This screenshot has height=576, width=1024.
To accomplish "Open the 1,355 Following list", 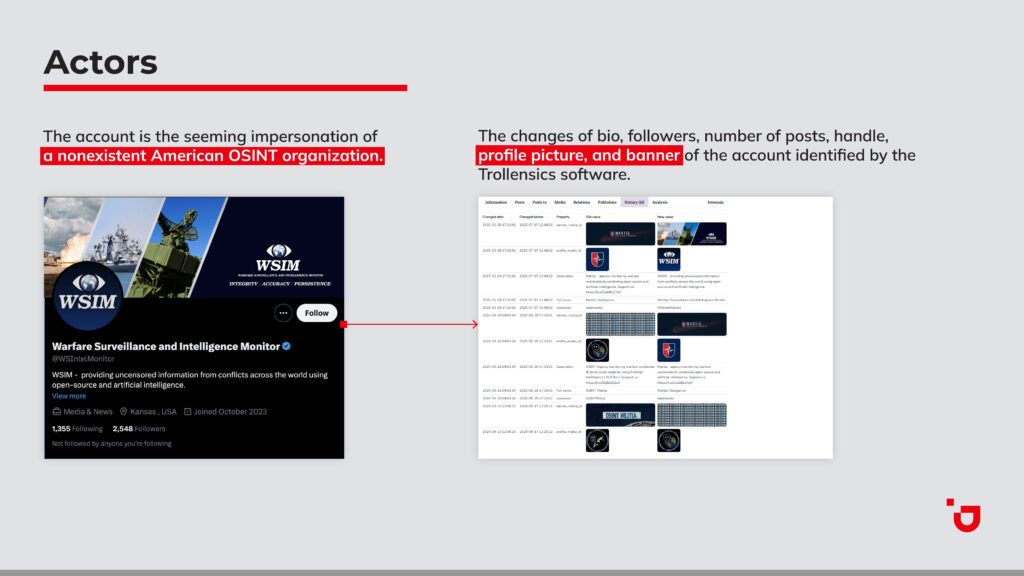I will click(x=79, y=428).
